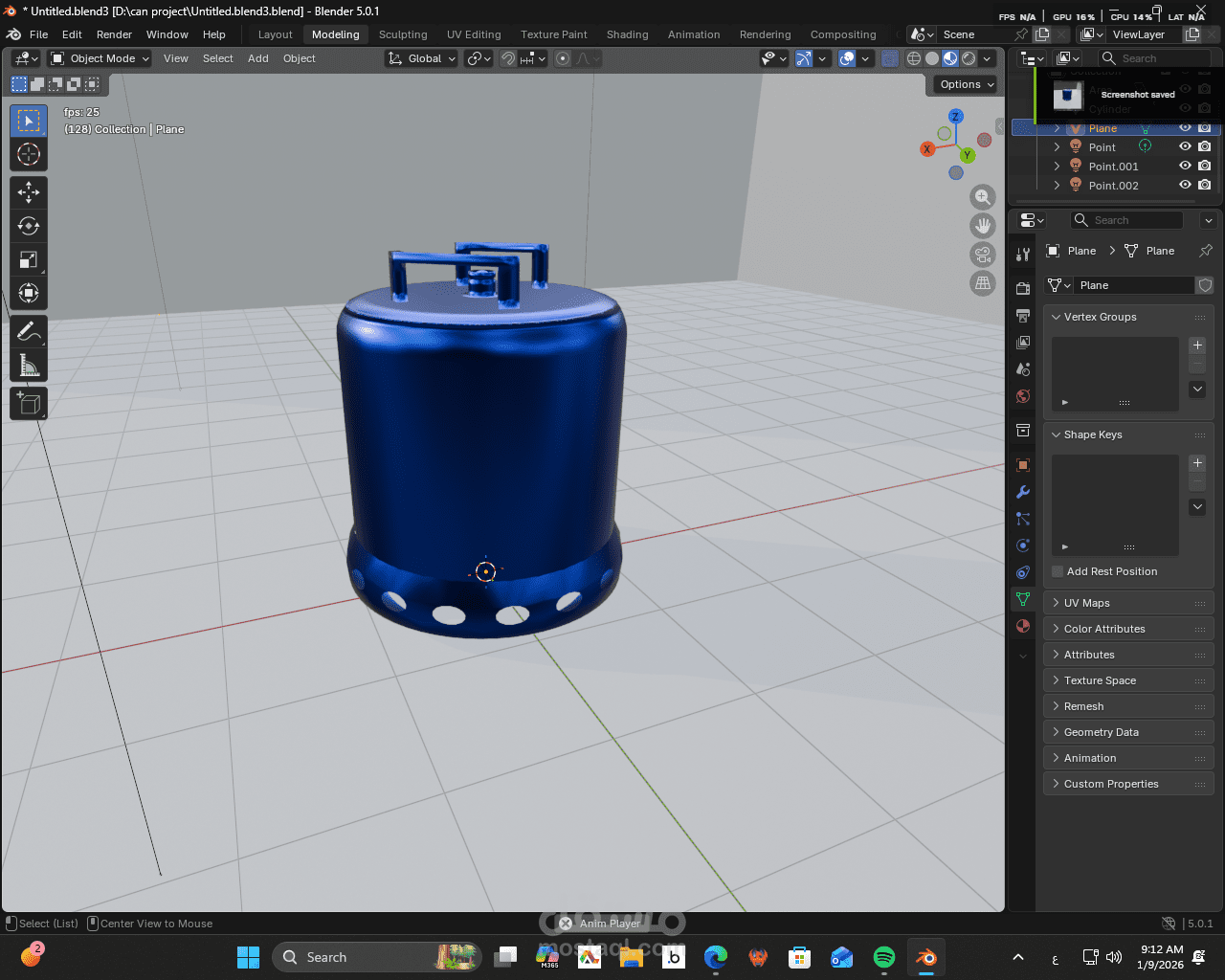This screenshot has height=980, width=1225.
Task: Open the Material properties tab
Action: point(1023,626)
